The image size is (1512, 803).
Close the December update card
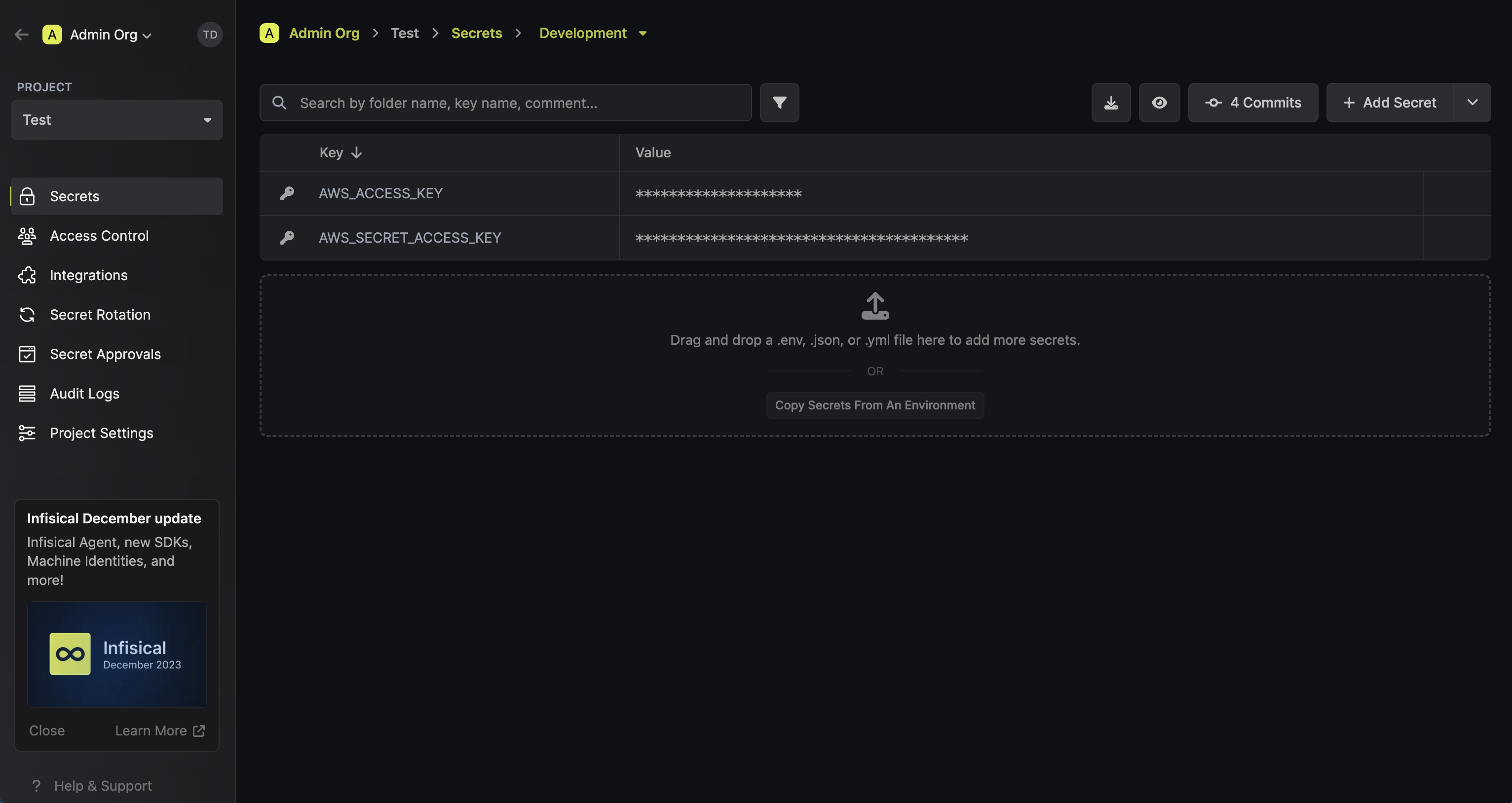click(47, 730)
